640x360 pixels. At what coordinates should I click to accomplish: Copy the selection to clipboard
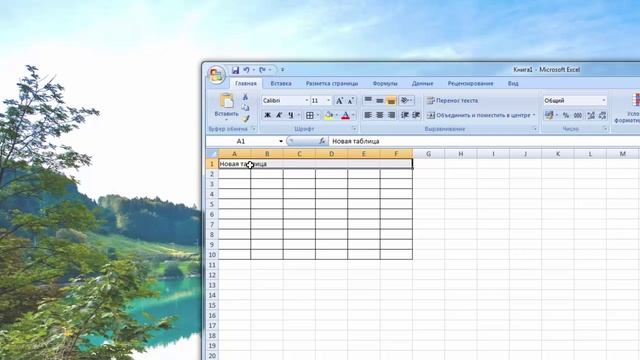coord(245,107)
